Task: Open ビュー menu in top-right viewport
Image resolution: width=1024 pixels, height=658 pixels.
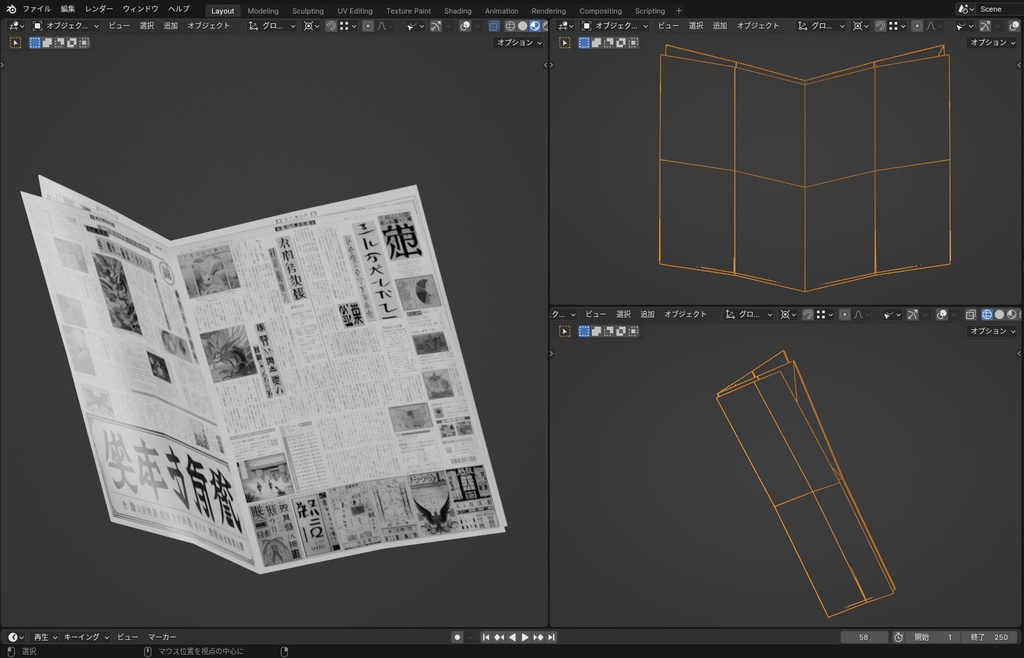Action: 668,26
